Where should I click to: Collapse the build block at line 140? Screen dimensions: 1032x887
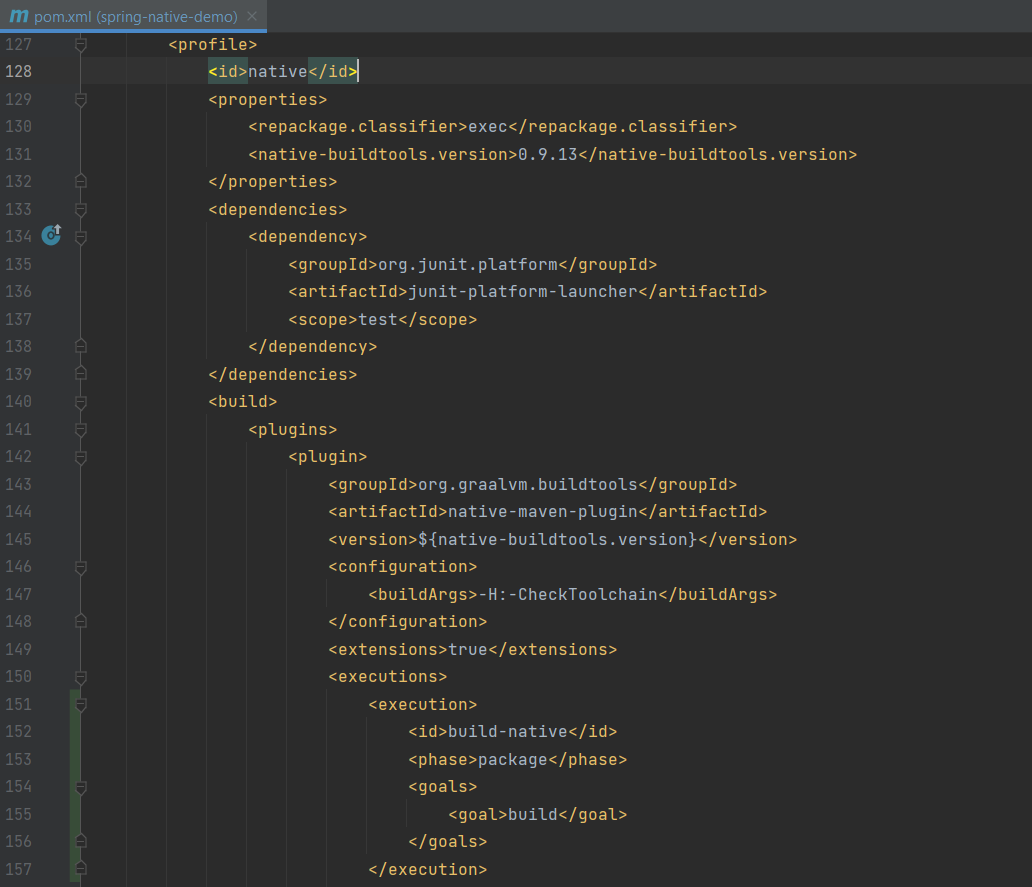pos(81,402)
